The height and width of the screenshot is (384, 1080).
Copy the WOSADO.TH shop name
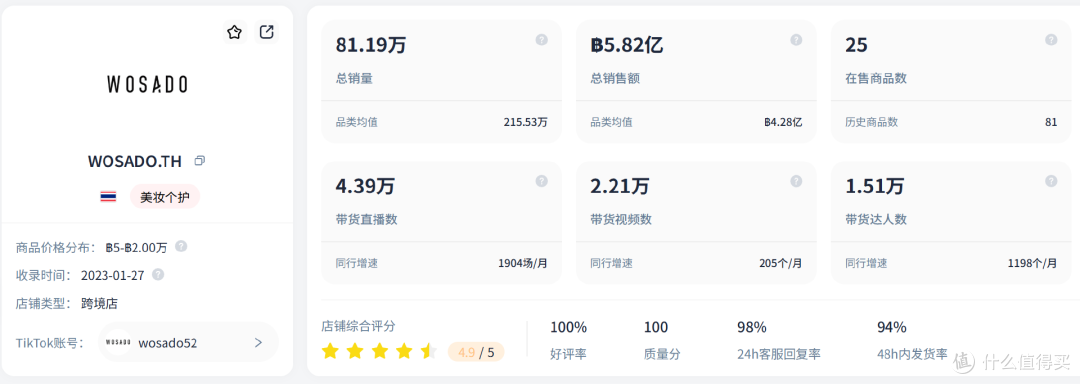(200, 160)
